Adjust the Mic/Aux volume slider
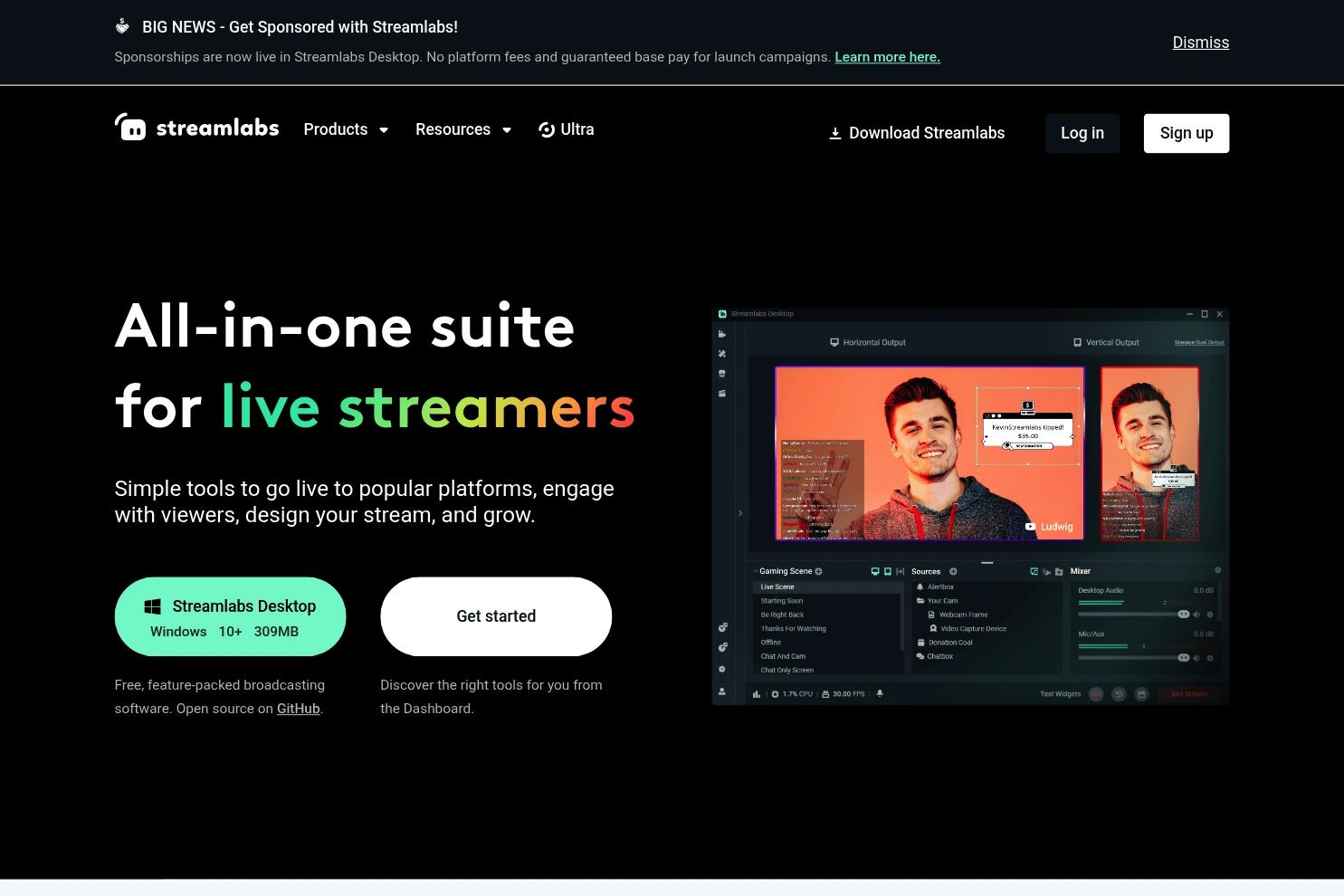The image size is (1344, 896). tap(1133, 658)
